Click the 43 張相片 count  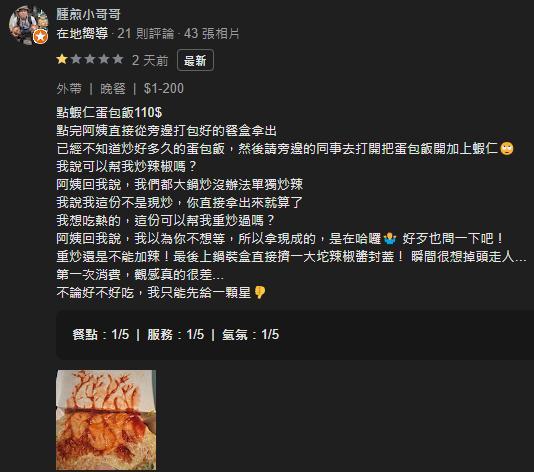coord(211,33)
